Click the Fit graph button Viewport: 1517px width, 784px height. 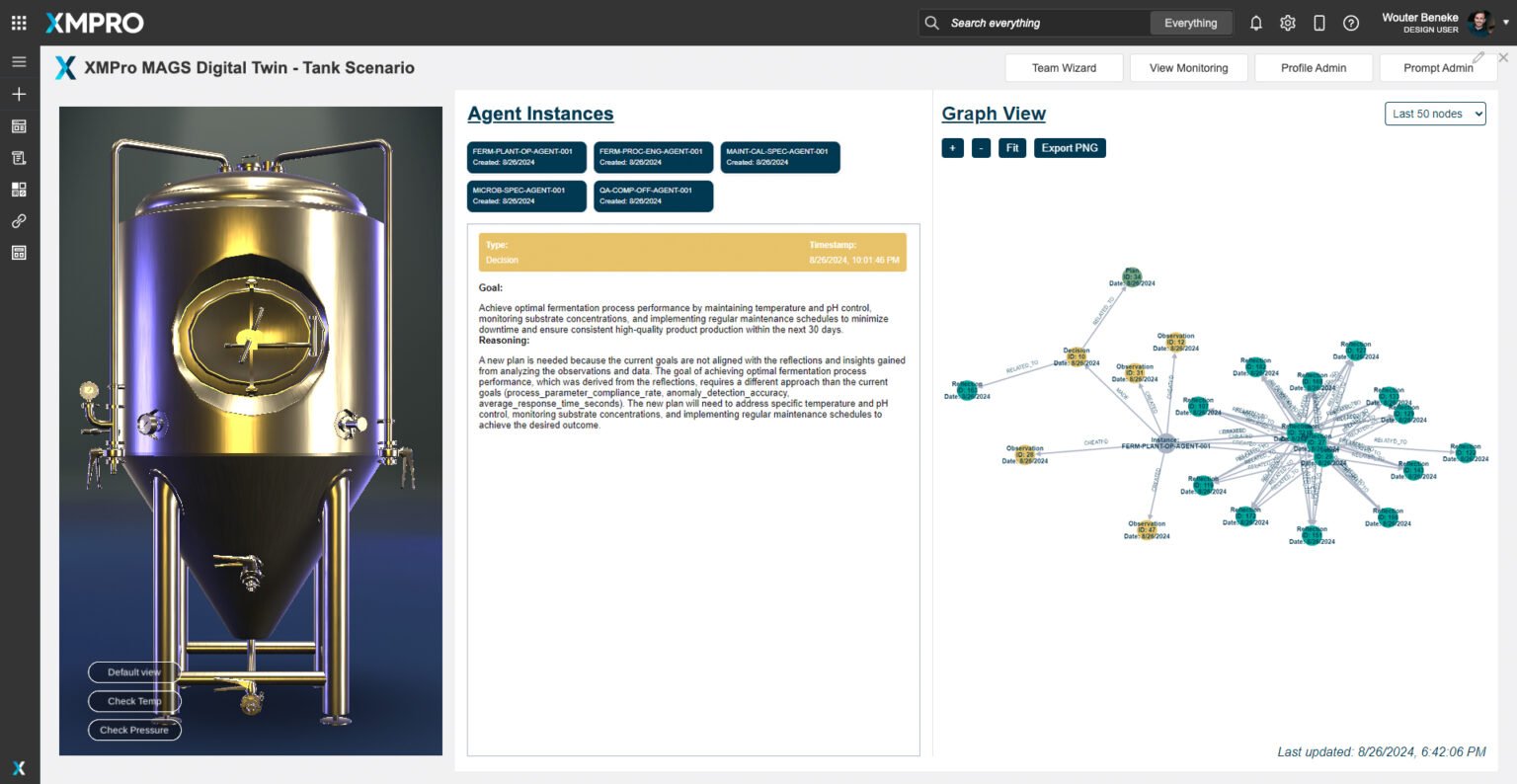1011,148
